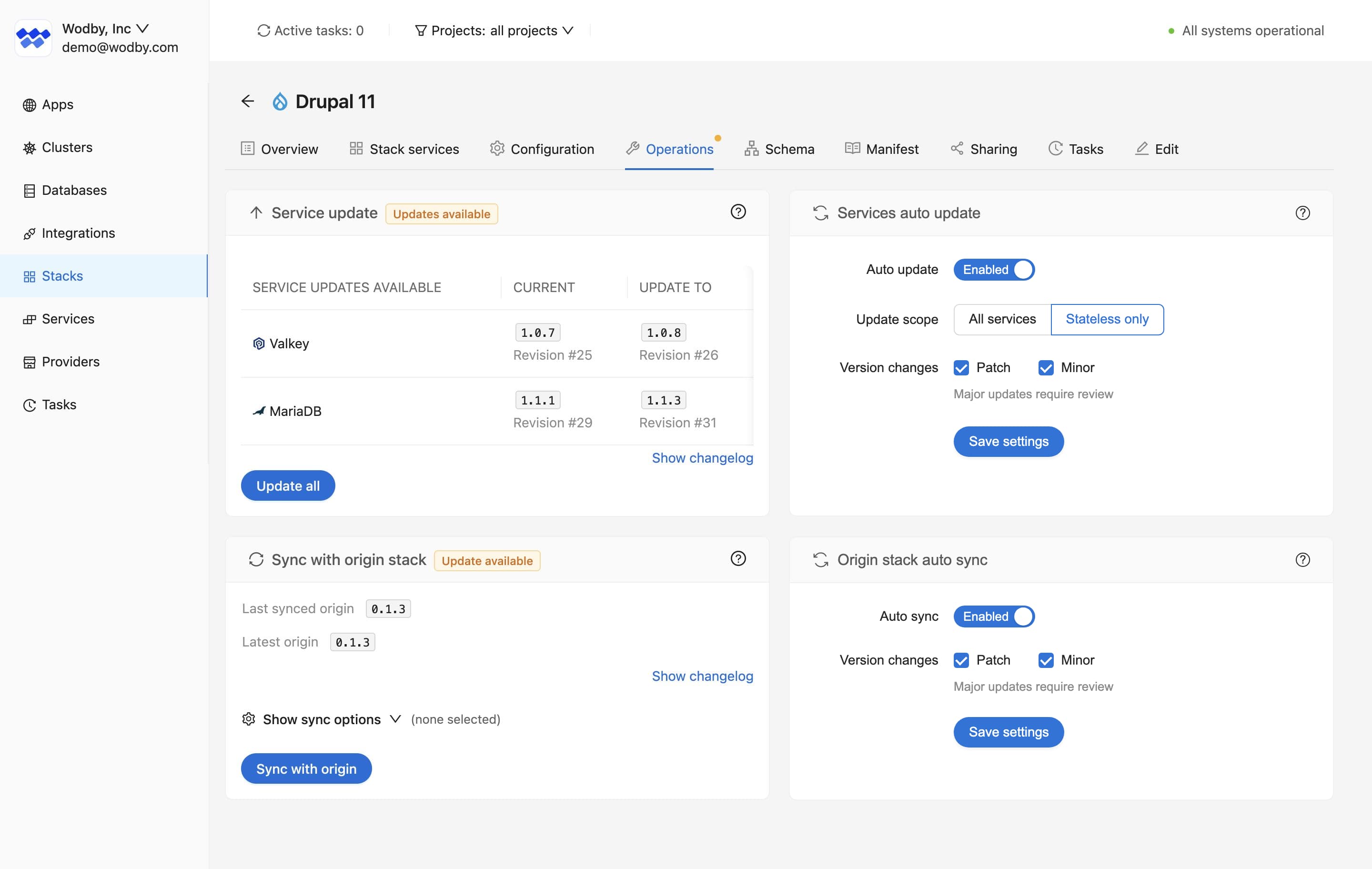The width and height of the screenshot is (1372, 869).
Task: Open the Tasks tab of Drupal 11
Action: click(x=1076, y=149)
